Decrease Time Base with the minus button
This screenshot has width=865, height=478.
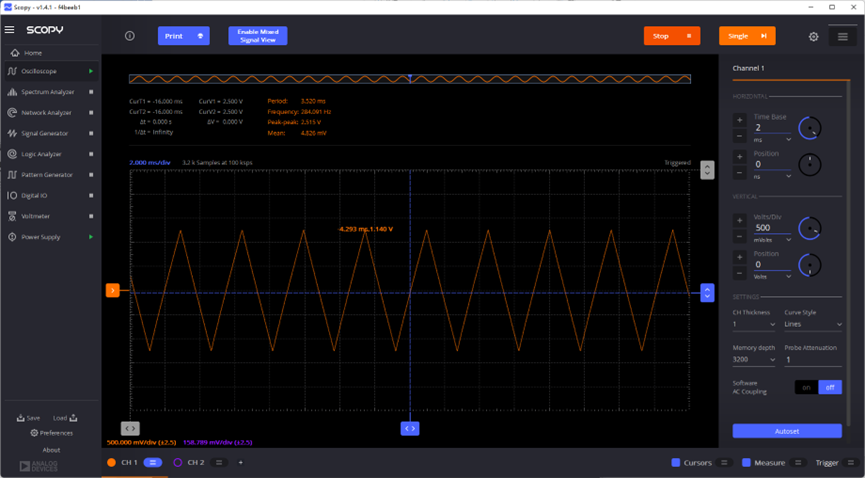pos(740,136)
